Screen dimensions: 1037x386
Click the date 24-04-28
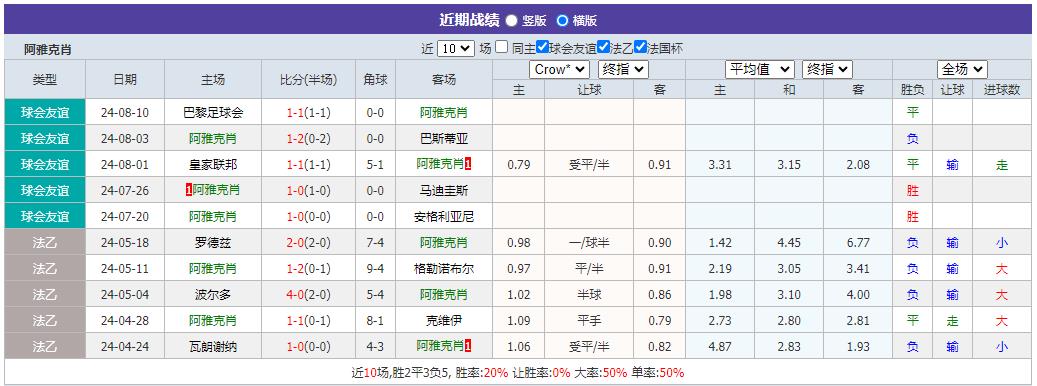pyautogui.click(x=125, y=321)
